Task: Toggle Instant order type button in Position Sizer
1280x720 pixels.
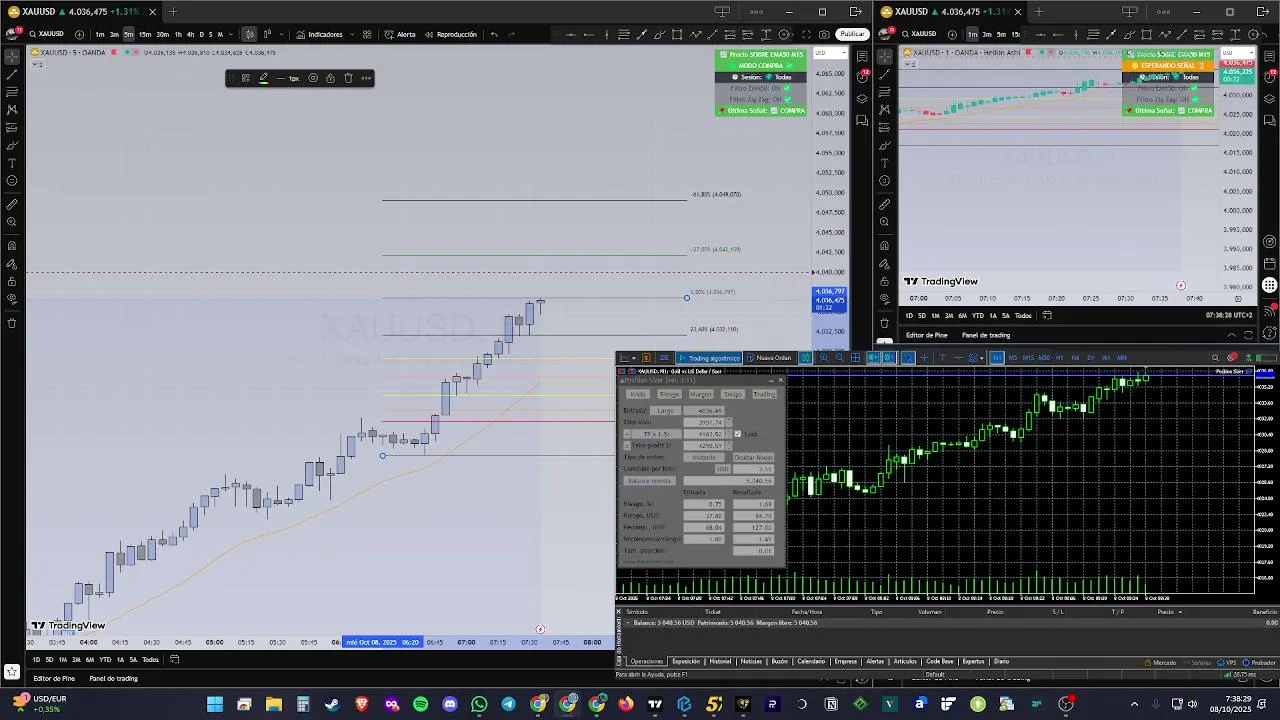Action: pyautogui.click(x=704, y=457)
